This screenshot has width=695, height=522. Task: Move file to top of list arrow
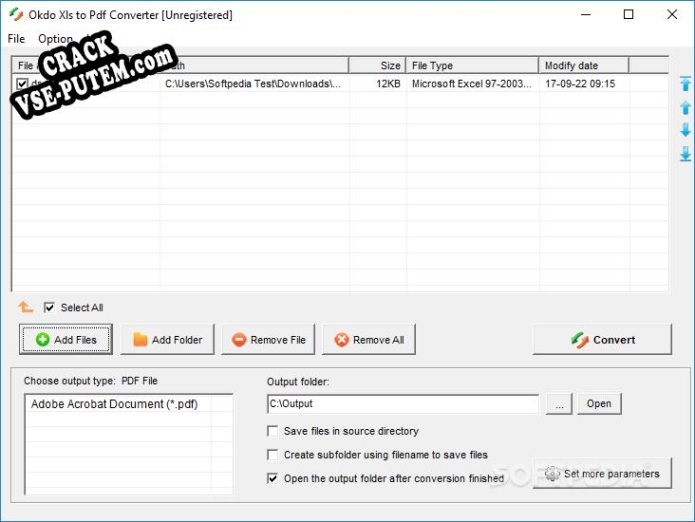tap(685, 84)
